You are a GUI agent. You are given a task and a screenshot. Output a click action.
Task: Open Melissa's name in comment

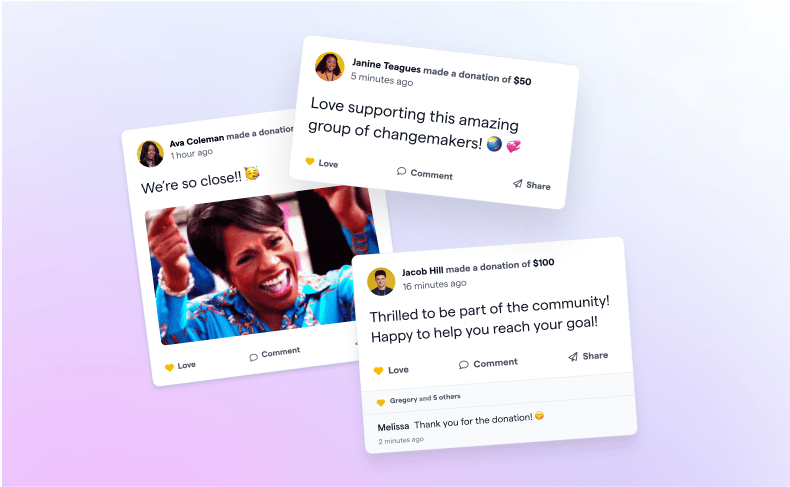coord(393,427)
